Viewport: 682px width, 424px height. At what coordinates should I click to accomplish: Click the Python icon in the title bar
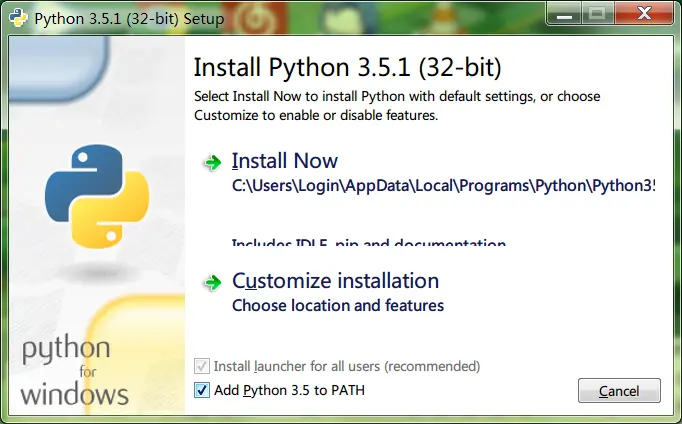[18, 18]
